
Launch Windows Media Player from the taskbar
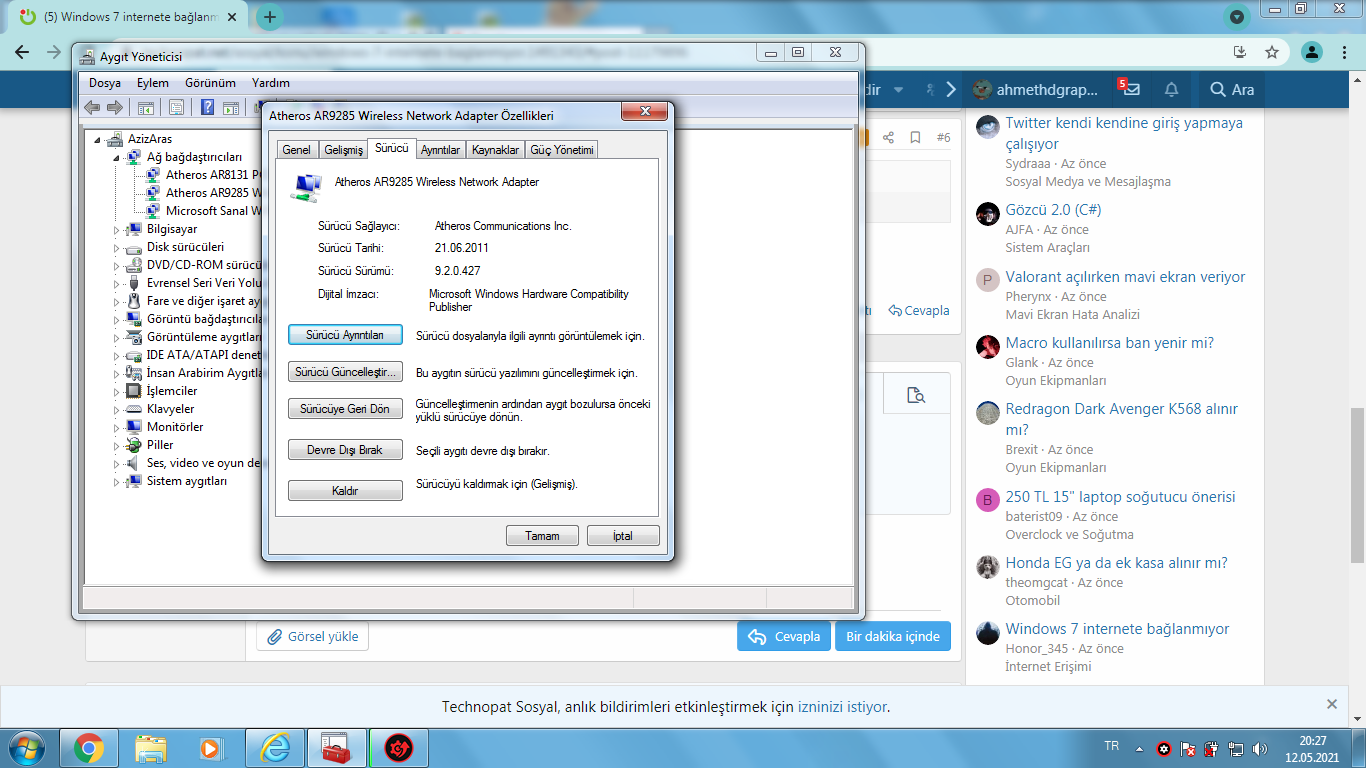click(x=212, y=747)
